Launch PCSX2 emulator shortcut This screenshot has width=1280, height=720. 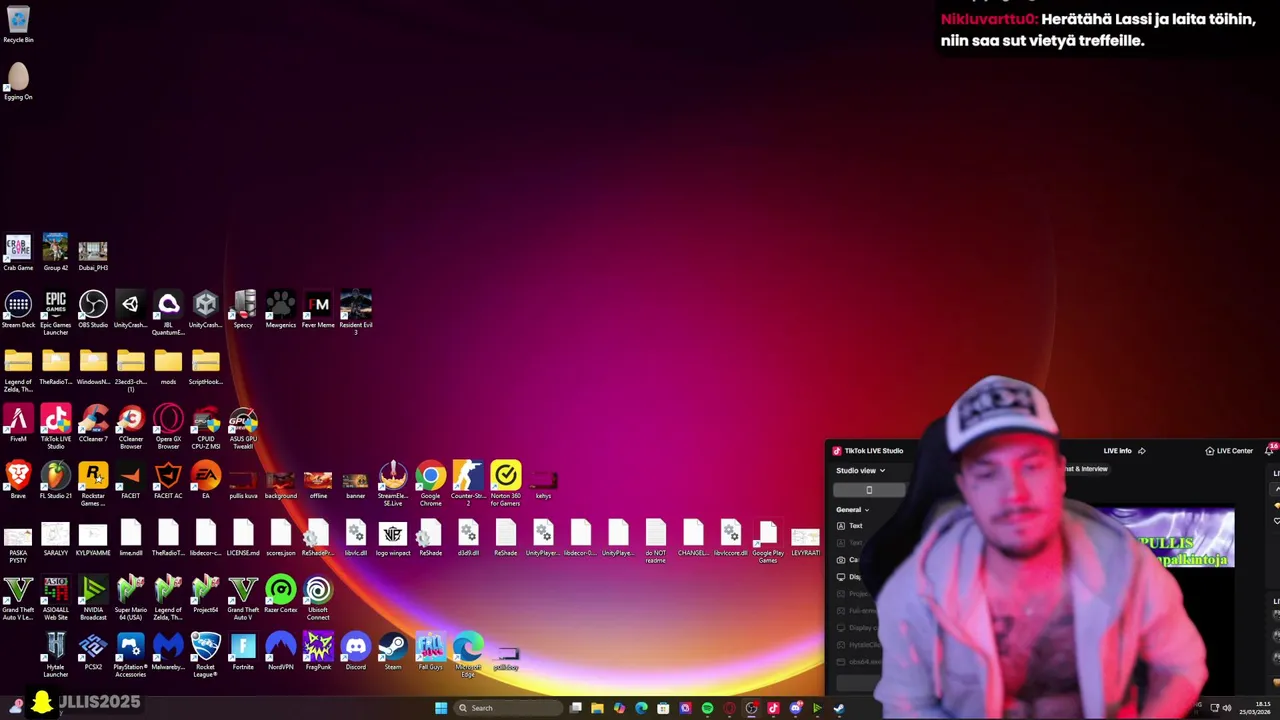[93, 651]
